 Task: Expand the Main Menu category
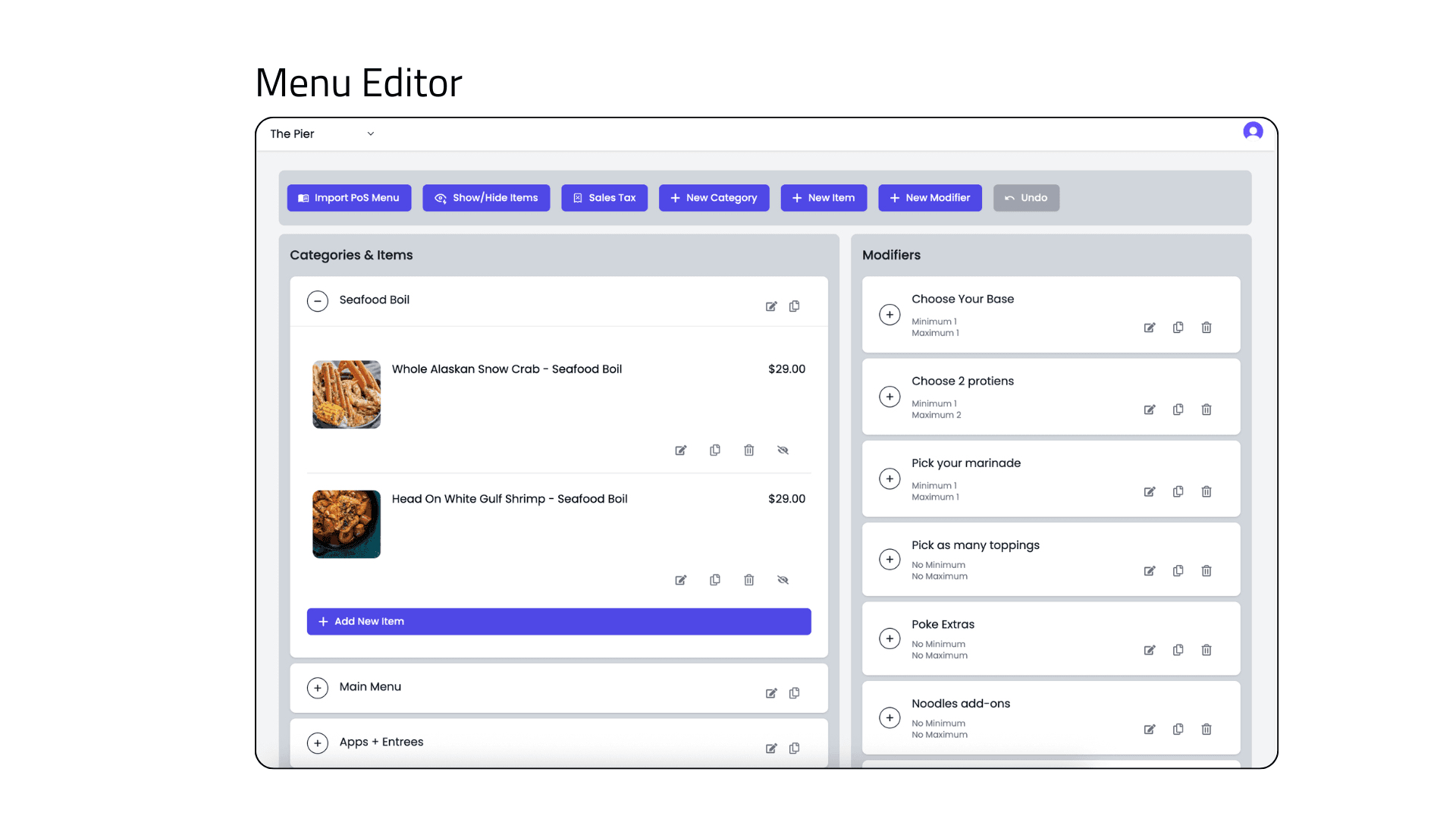318,688
